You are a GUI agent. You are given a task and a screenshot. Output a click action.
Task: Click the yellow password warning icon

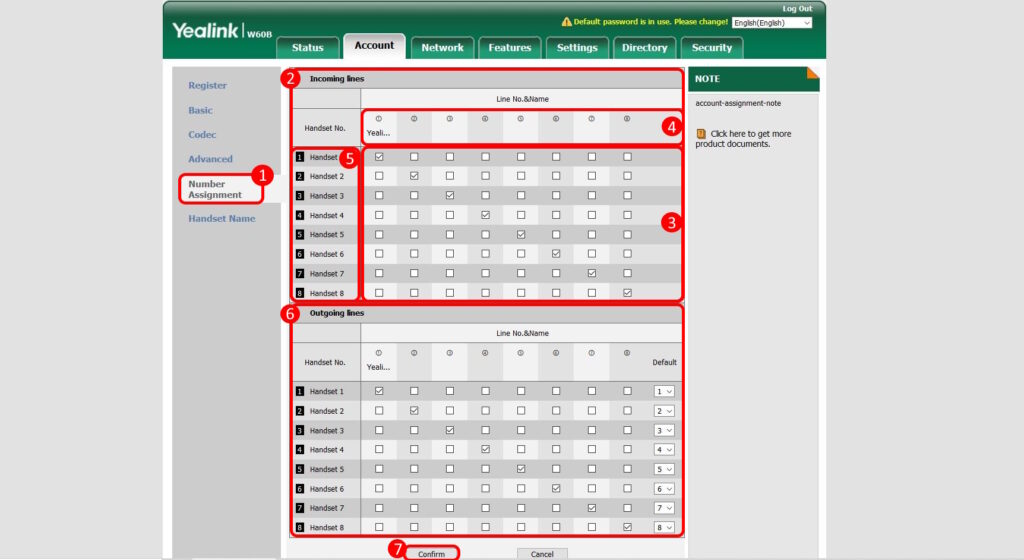click(x=566, y=22)
